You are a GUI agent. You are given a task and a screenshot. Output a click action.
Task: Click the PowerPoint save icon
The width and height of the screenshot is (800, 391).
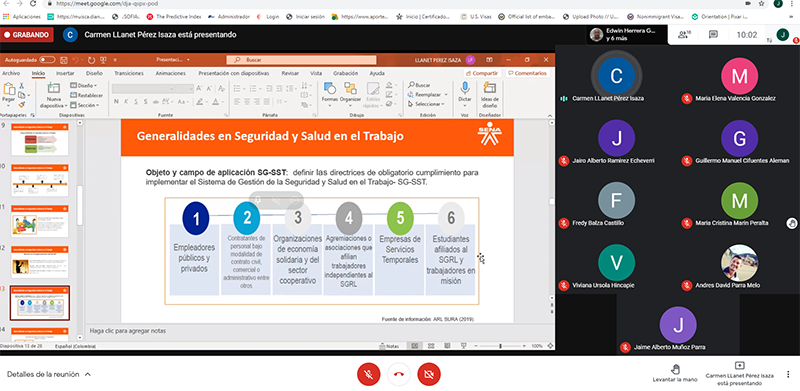pyautogui.click(x=64, y=60)
